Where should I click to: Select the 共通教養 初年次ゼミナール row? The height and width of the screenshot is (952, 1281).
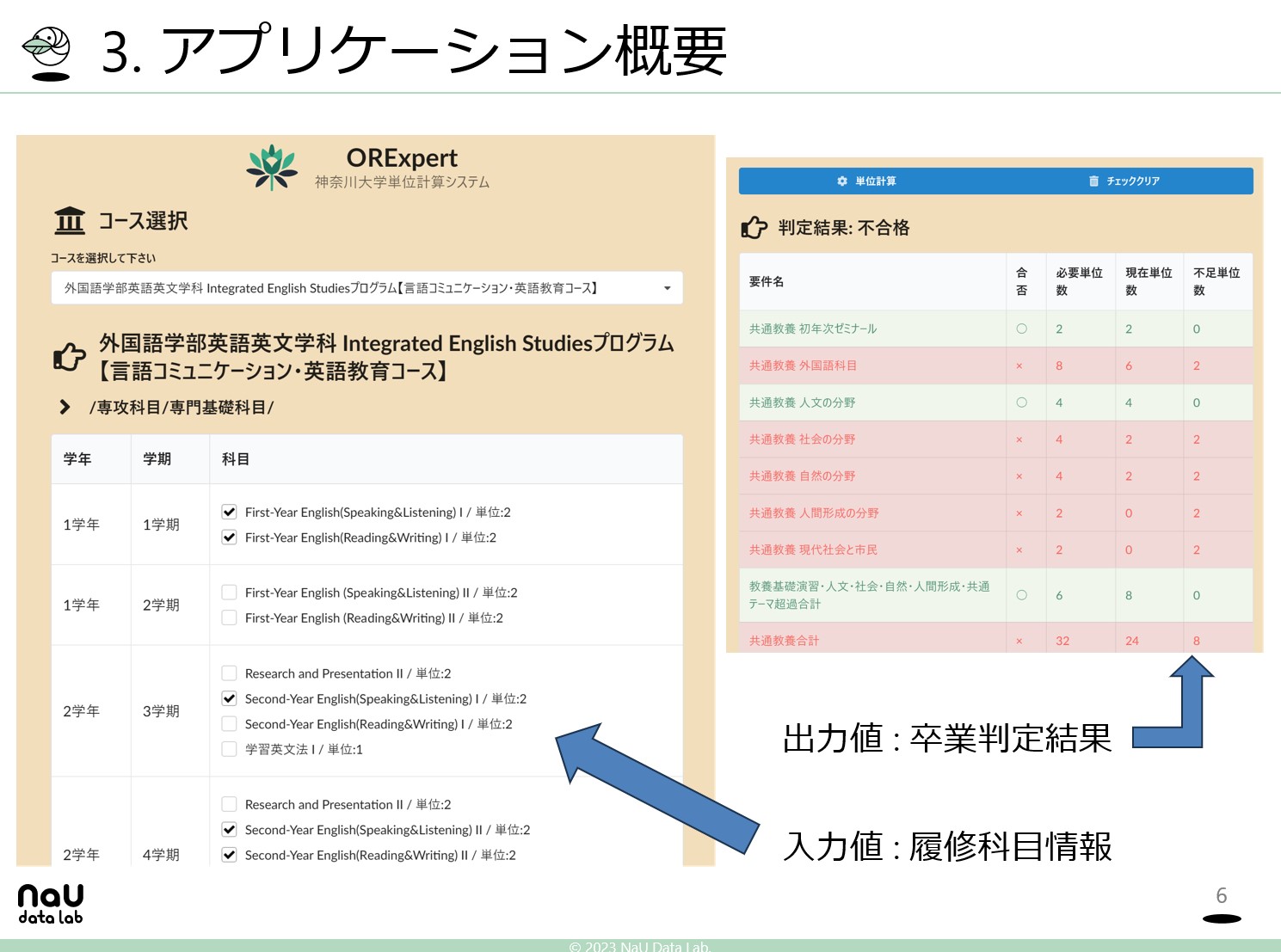[995, 329]
